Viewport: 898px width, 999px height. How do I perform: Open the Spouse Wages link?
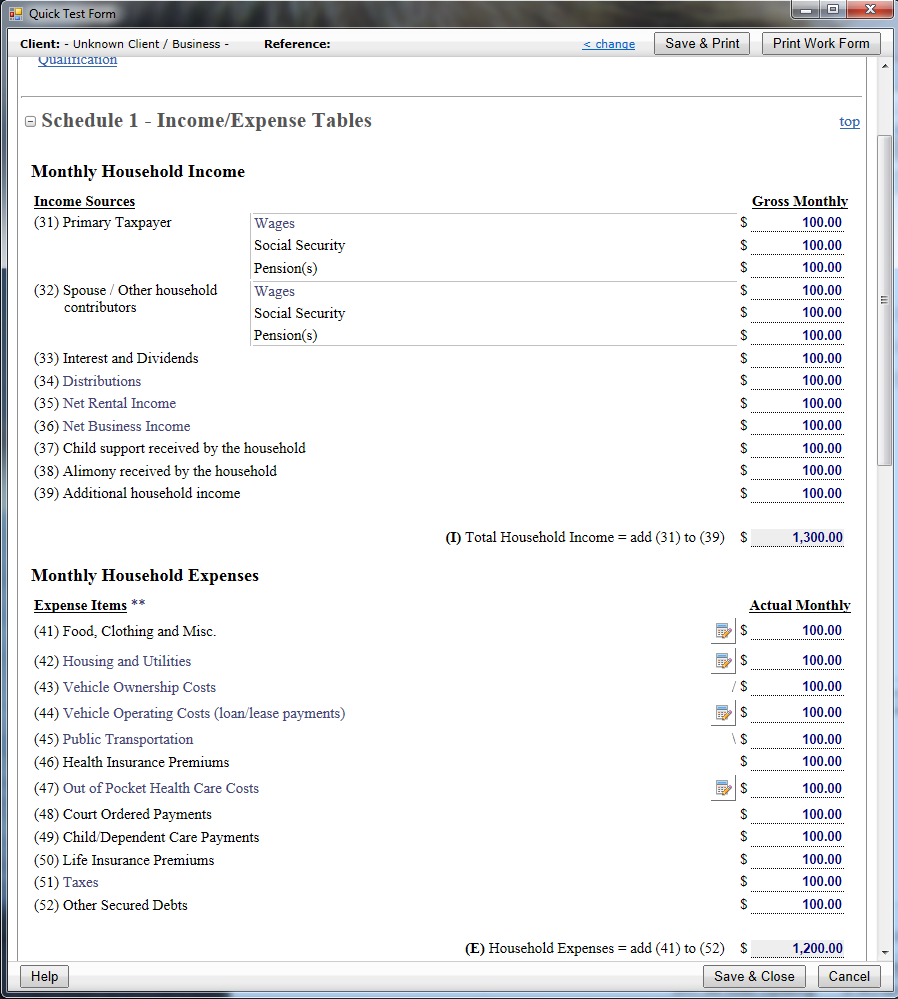(x=275, y=291)
